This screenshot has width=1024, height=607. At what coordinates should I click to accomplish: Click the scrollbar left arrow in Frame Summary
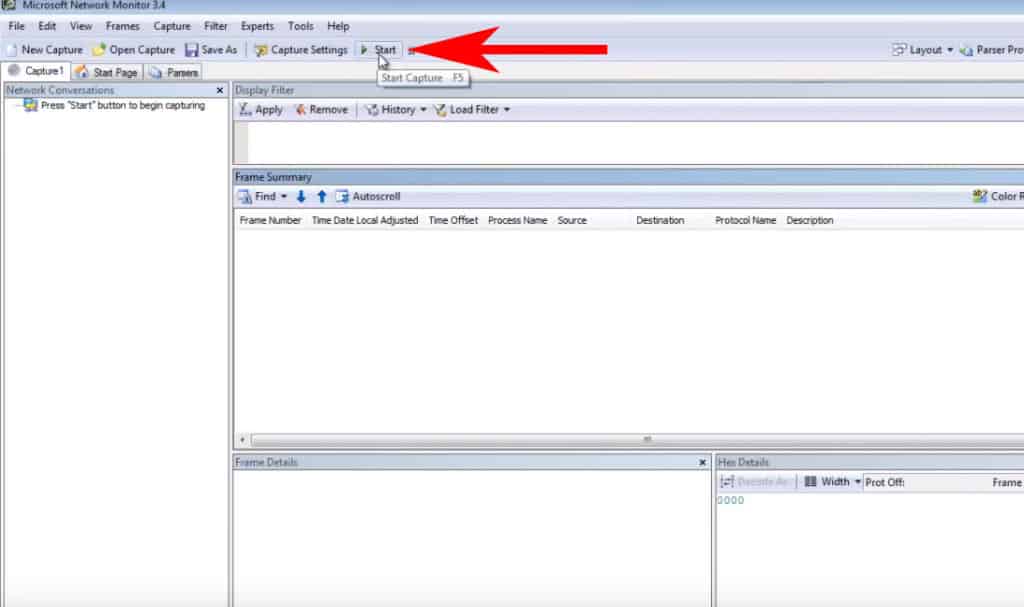[x=242, y=440]
